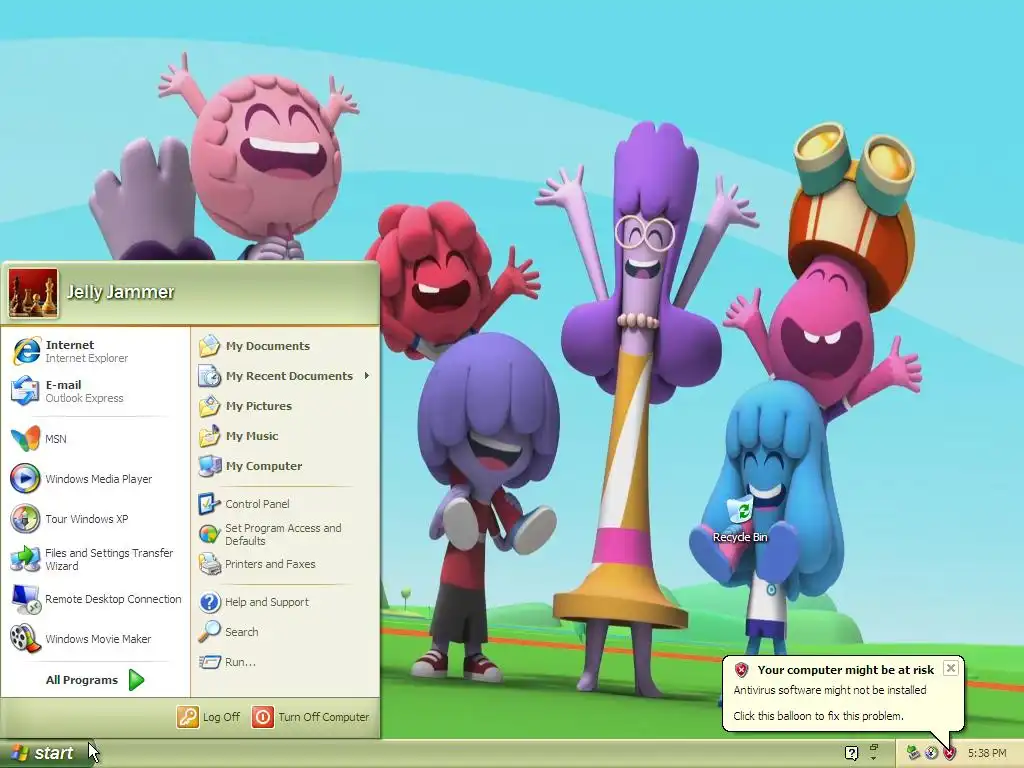Viewport: 1024px width, 768px height.
Task: Click the language bar help icon
Action: coord(851,753)
